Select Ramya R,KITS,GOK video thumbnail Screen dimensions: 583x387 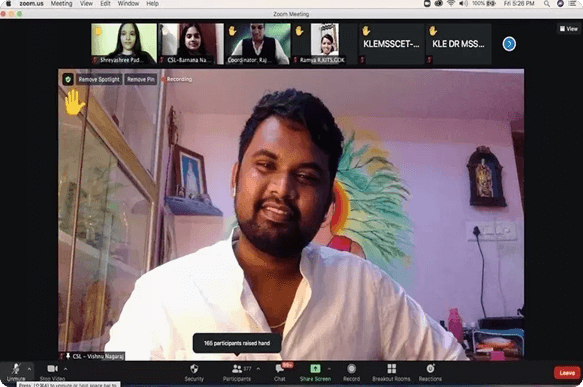point(325,44)
